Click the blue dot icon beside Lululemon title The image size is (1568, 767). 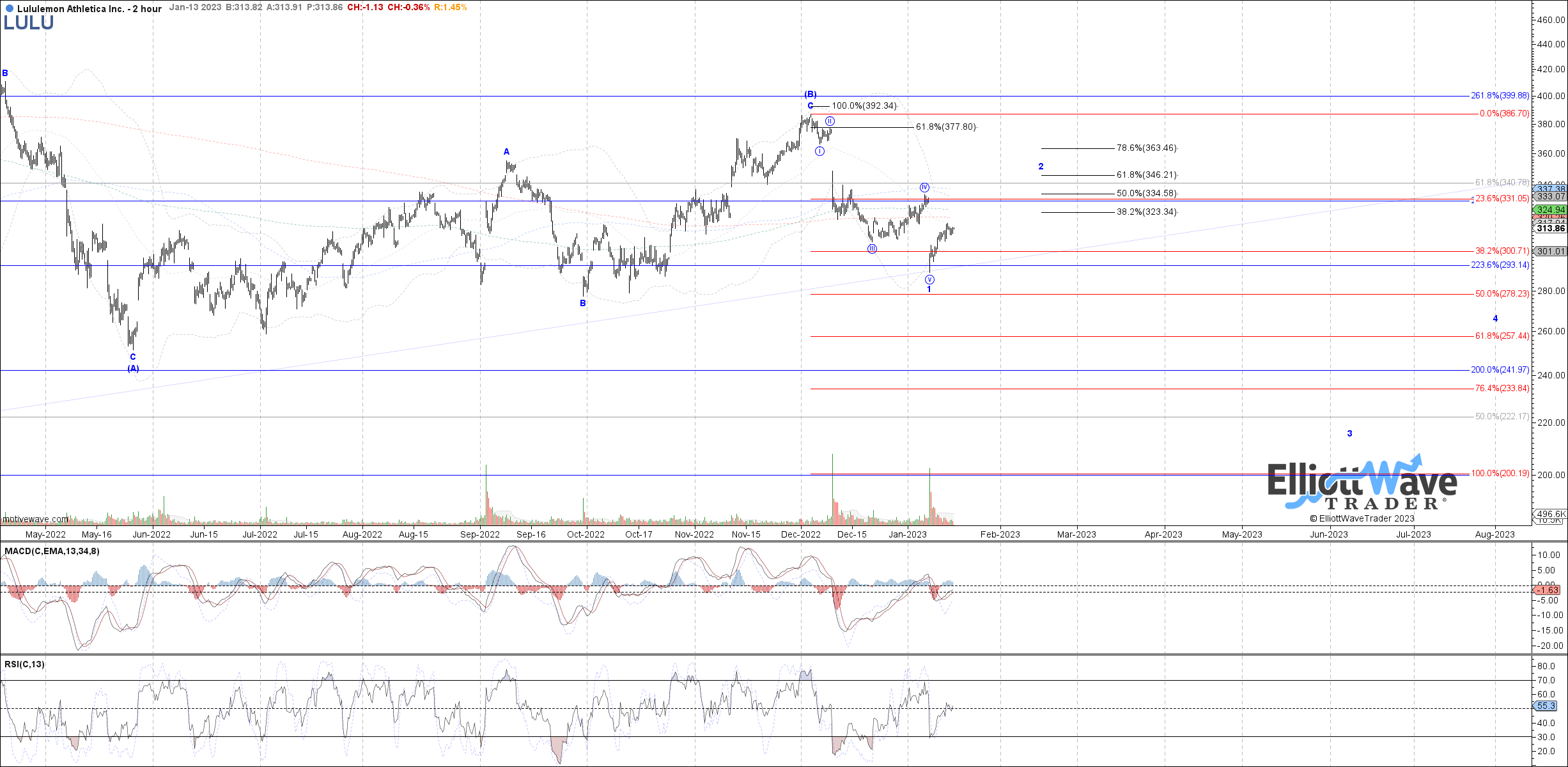click(x=9, y=9)
